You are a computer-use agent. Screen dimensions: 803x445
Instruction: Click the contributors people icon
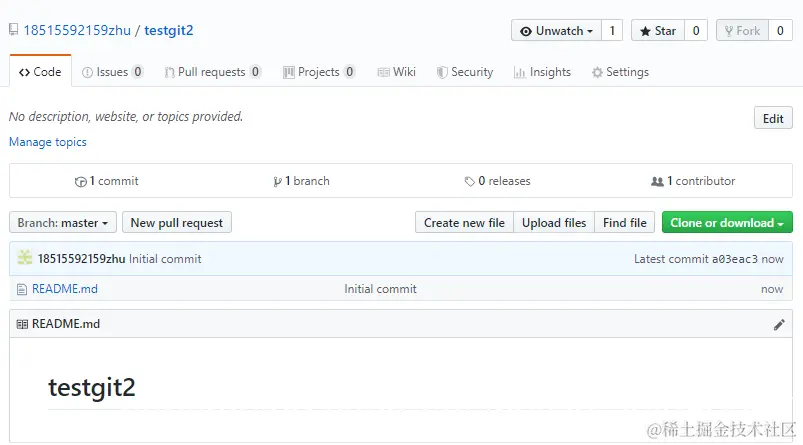click(x=657, y=181)
